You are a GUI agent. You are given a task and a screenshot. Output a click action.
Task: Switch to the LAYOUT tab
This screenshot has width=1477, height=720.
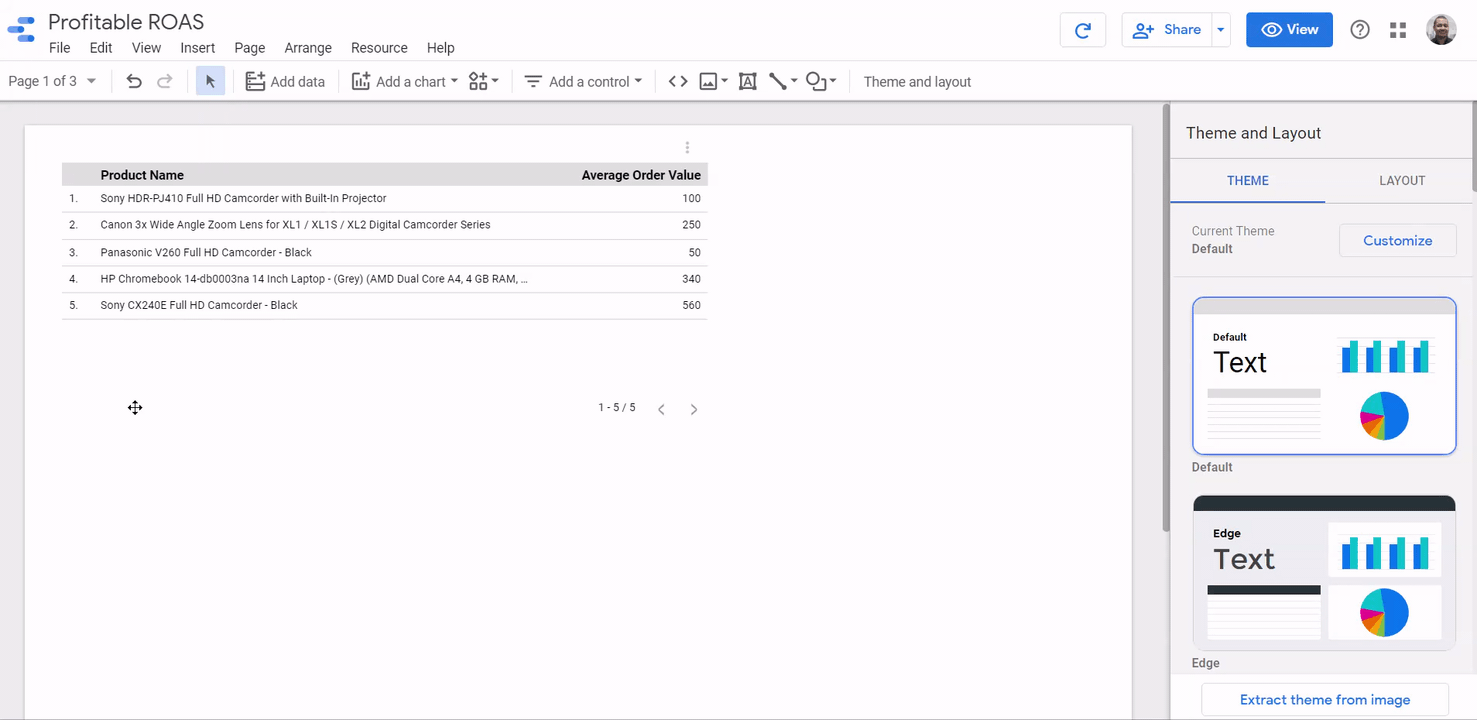coord(1401,181)
